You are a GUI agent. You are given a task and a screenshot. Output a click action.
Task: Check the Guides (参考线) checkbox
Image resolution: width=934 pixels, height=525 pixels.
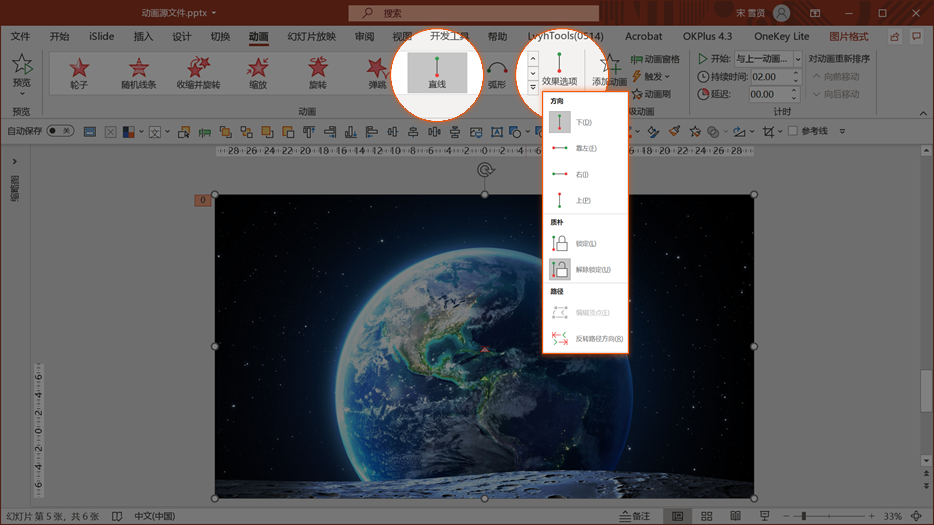793,131
